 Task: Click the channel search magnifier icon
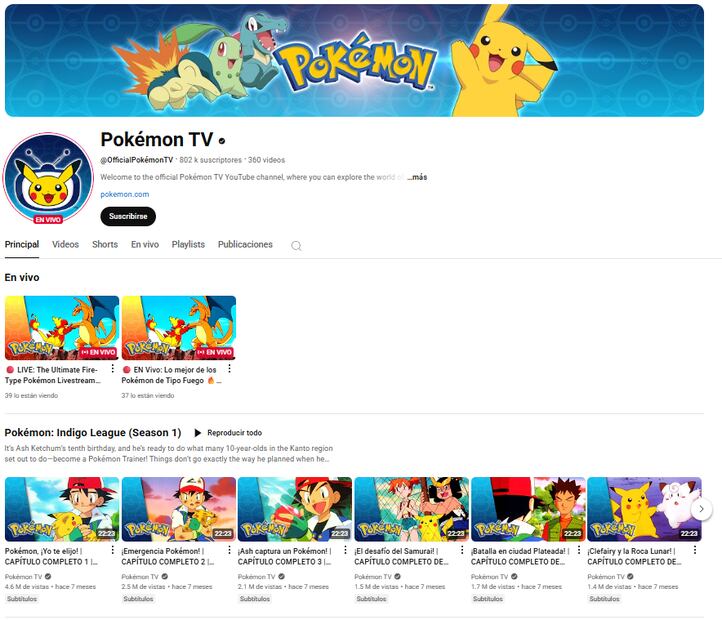coord(296,245)
